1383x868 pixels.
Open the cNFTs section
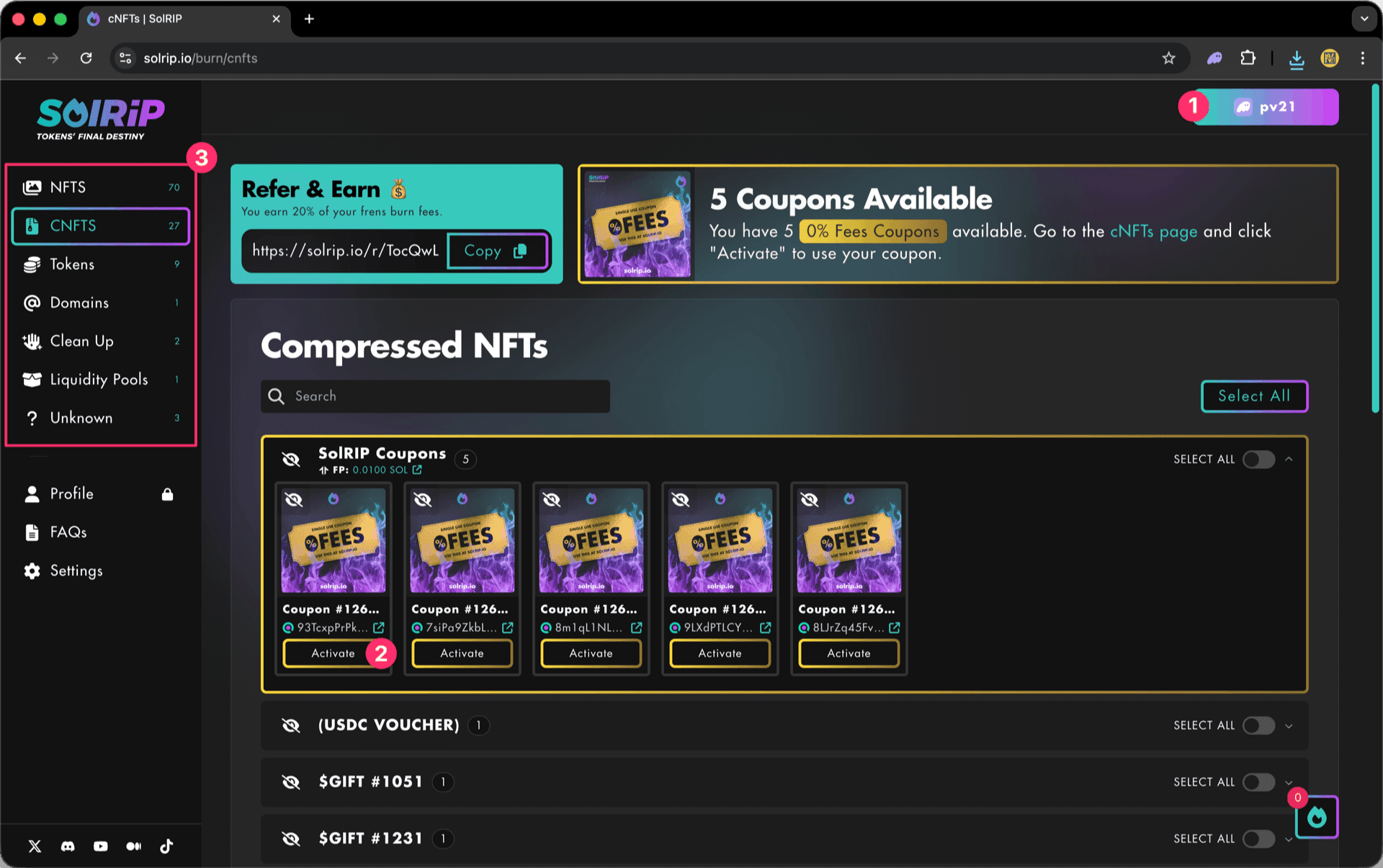click(x=101, y=226)
